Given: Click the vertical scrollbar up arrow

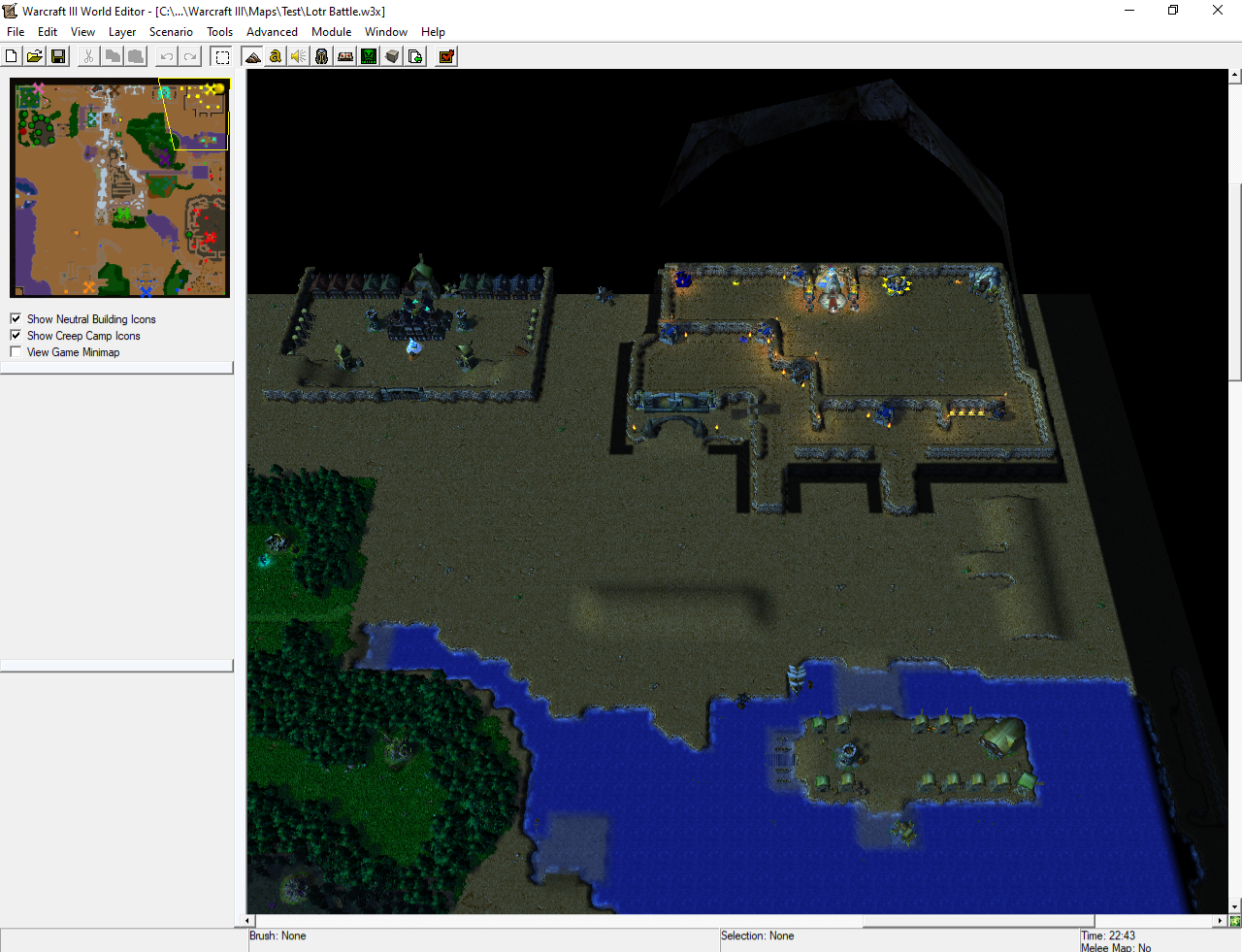Looking at the screenshot, I should click(1235, 75).
